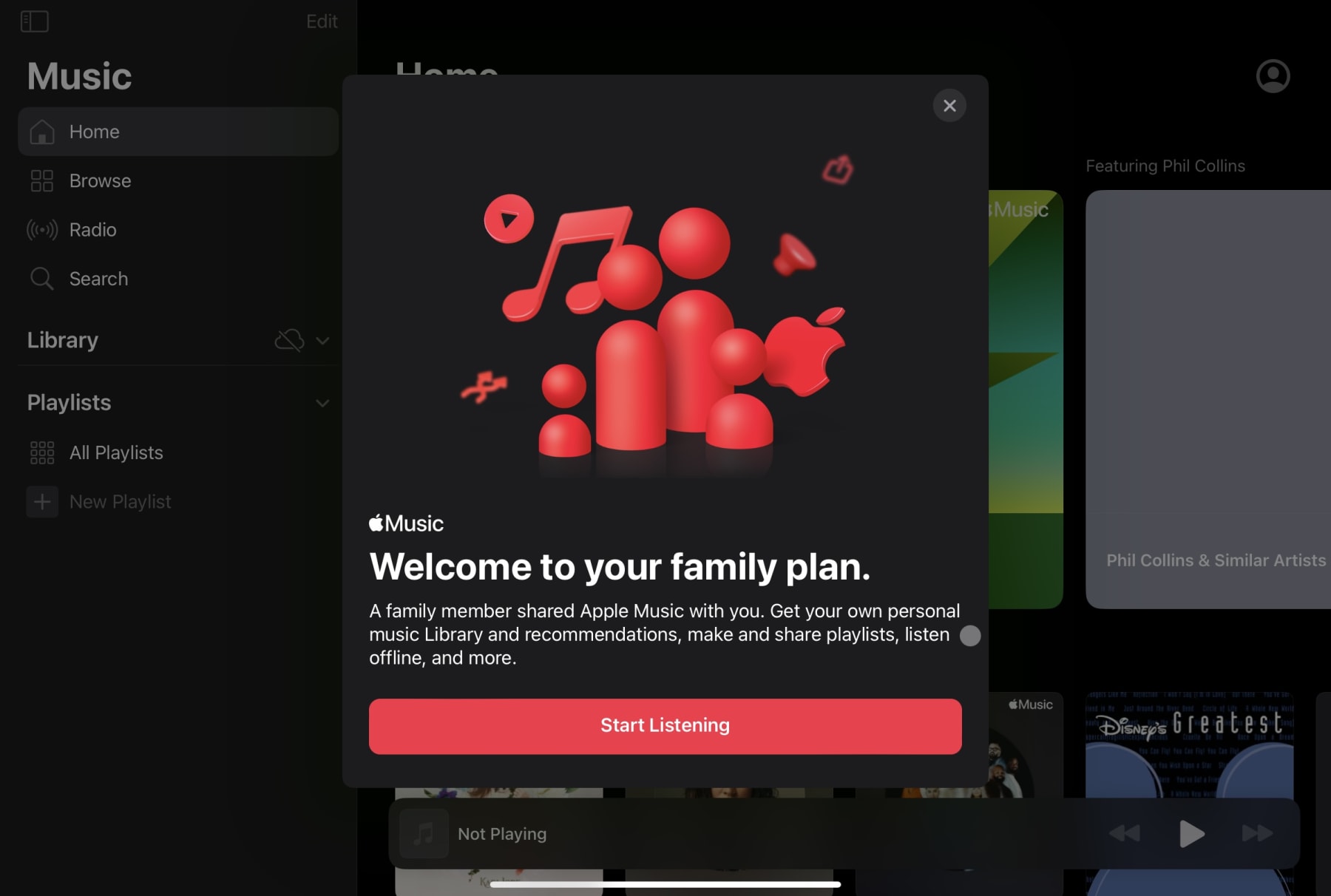Click the fast-forward next track button
Screen dimensions: 1331x896
pyautogui.click(x=1257, y=834)
